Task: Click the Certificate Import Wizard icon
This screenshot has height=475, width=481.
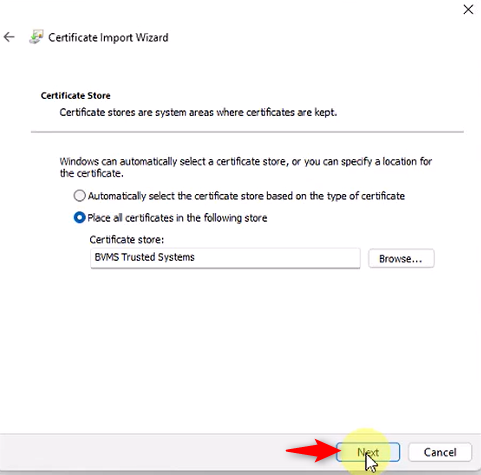Action: click(x=36, y=37)
